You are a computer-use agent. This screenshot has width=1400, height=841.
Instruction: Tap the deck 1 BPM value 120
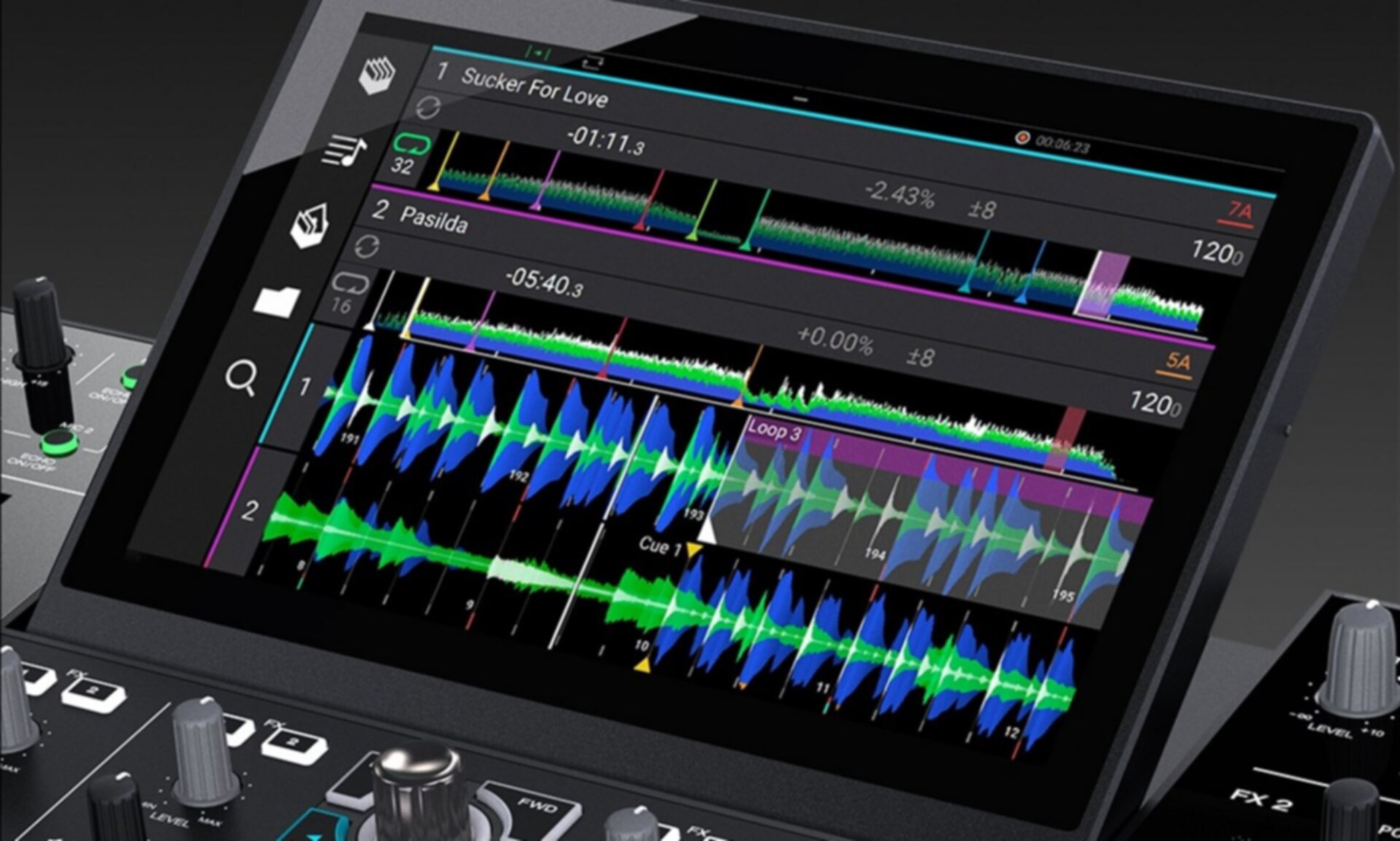pyautogui.click(x=1216, y=252)
